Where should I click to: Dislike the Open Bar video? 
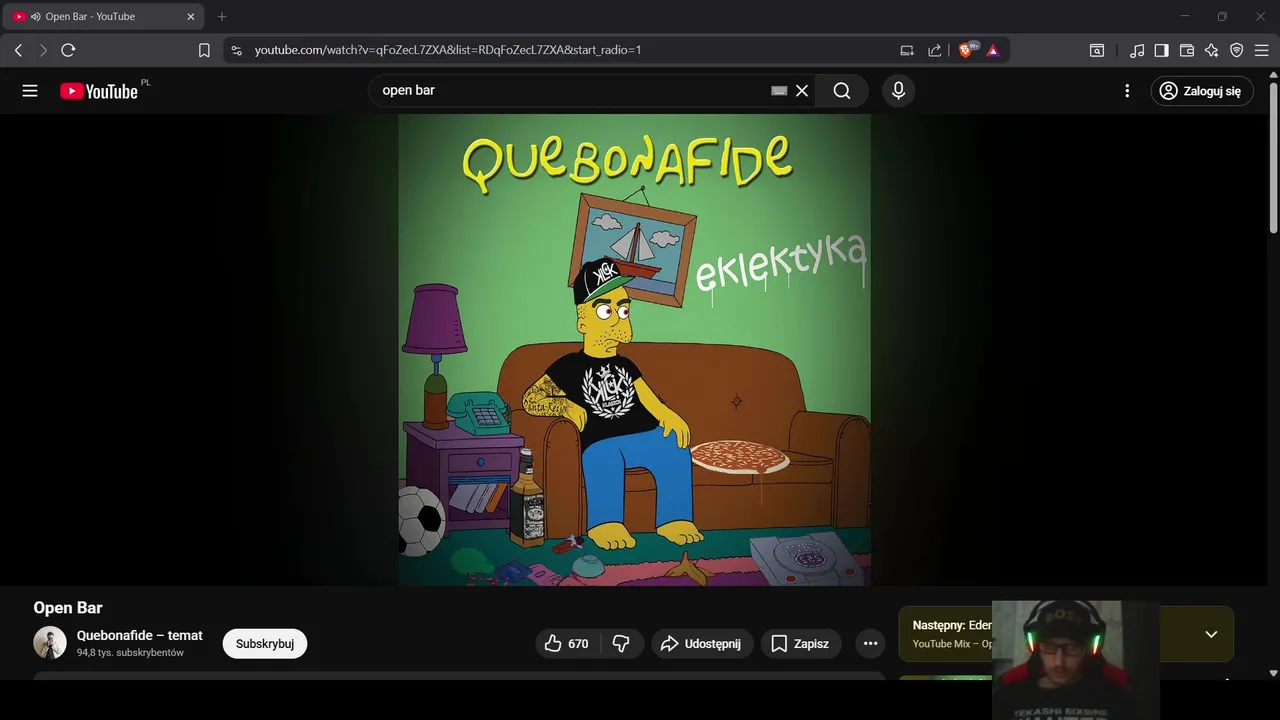621,644
